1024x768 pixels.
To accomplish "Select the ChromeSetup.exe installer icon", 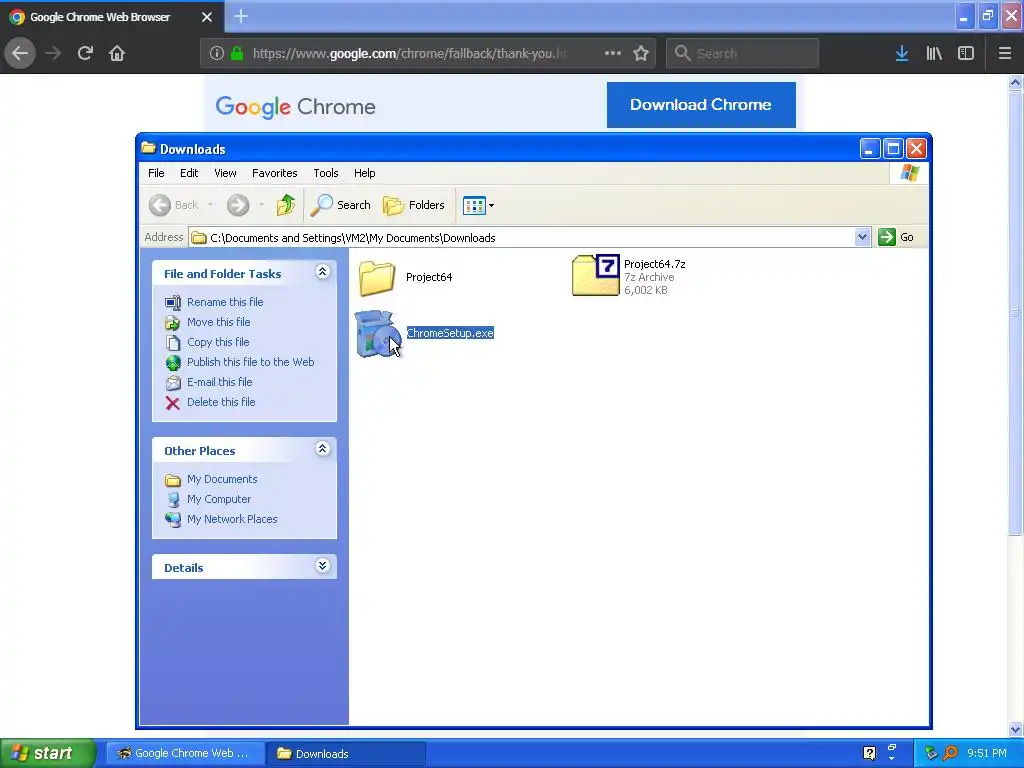I will [377, 334].
